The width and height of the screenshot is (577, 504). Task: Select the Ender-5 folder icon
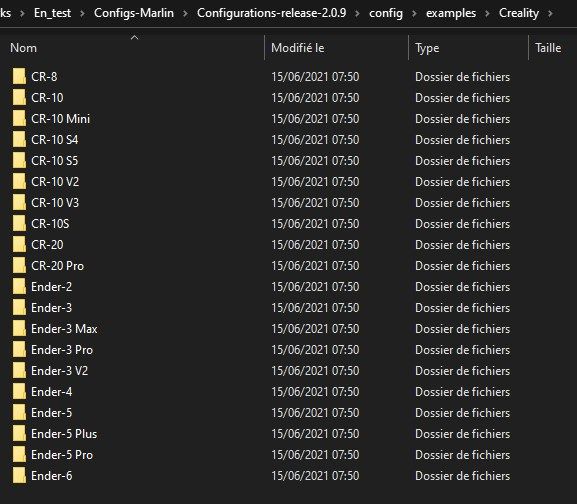(x=19, y=412)
